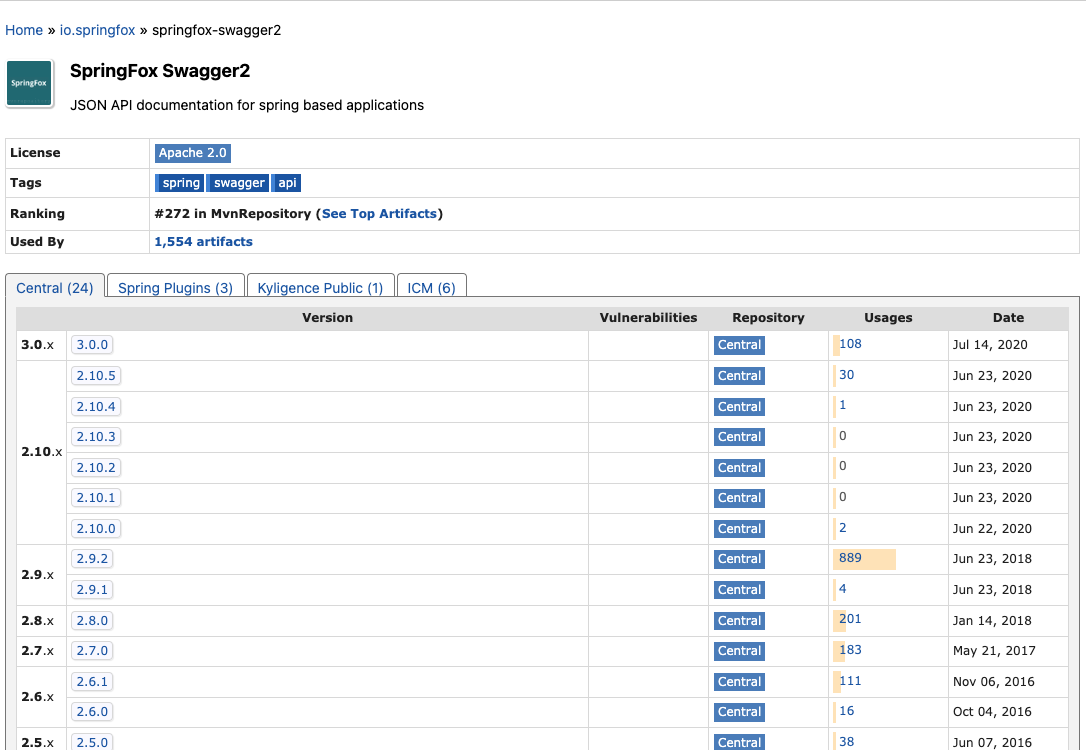The image size is (1086, 750).
Task: Click Central badge in 2.8.0 row
Action: point(739,620)
